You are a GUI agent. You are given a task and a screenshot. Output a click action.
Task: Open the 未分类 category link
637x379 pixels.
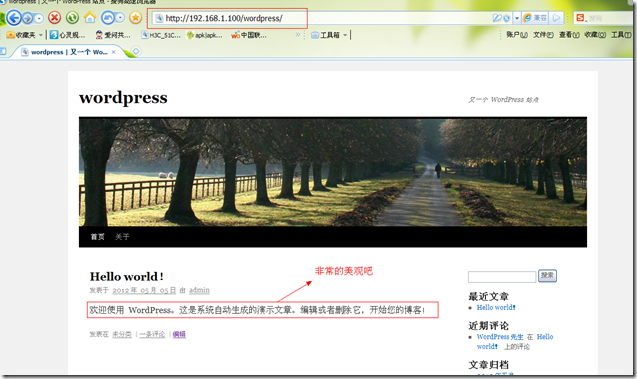pyautogui.click(x=122, y=334)
